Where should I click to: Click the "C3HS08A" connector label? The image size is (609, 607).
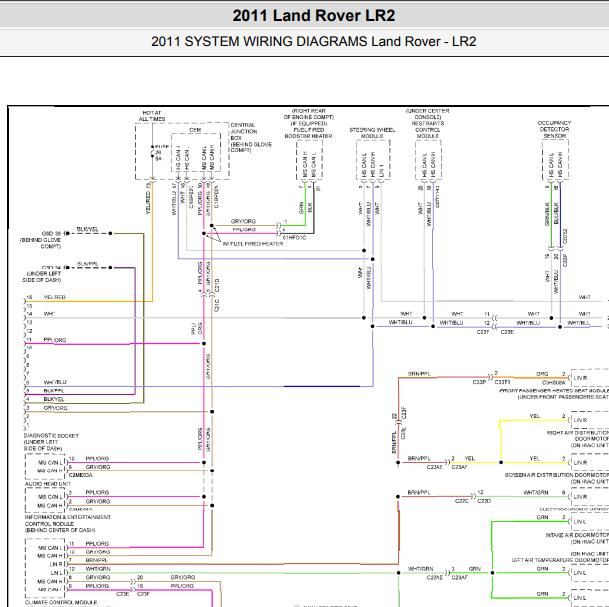554,383
